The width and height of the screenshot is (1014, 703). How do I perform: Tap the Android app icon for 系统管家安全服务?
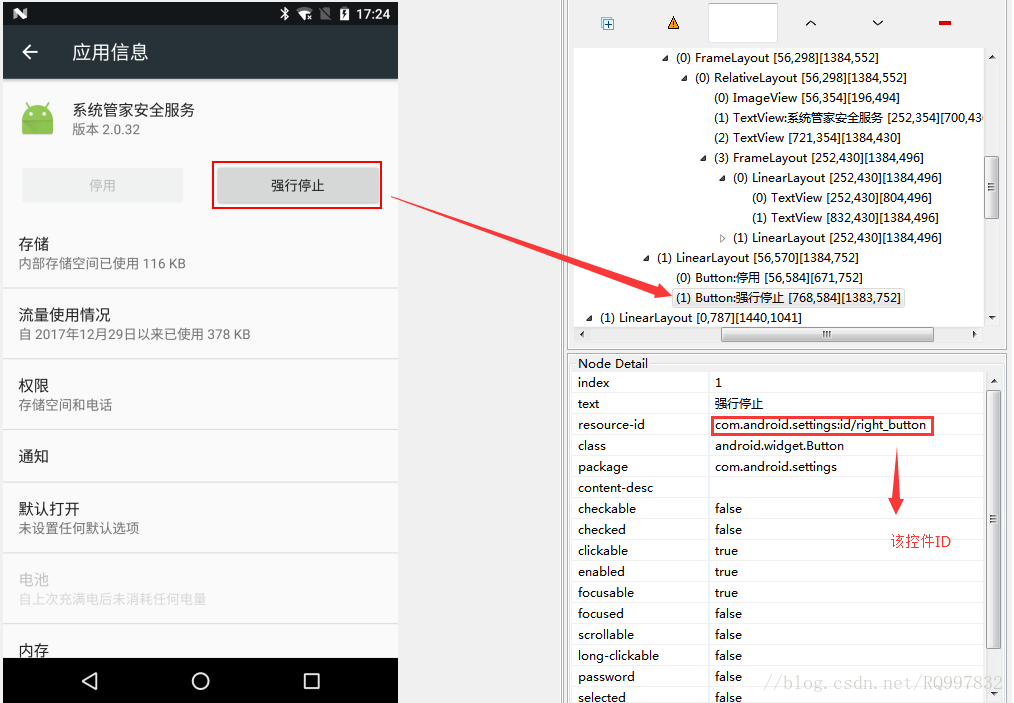point(38,118)
